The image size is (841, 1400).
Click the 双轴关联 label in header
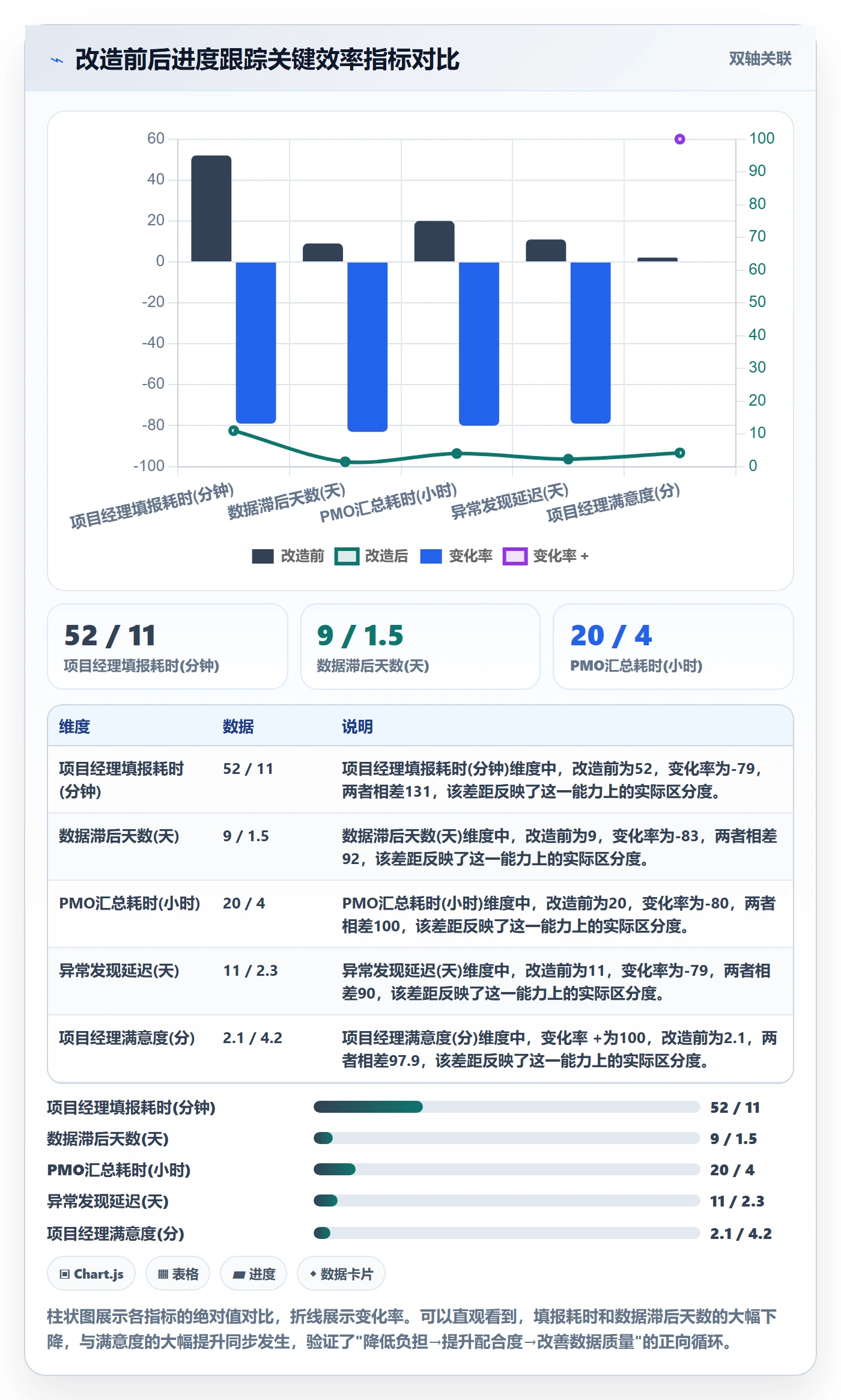click(760, 59)
